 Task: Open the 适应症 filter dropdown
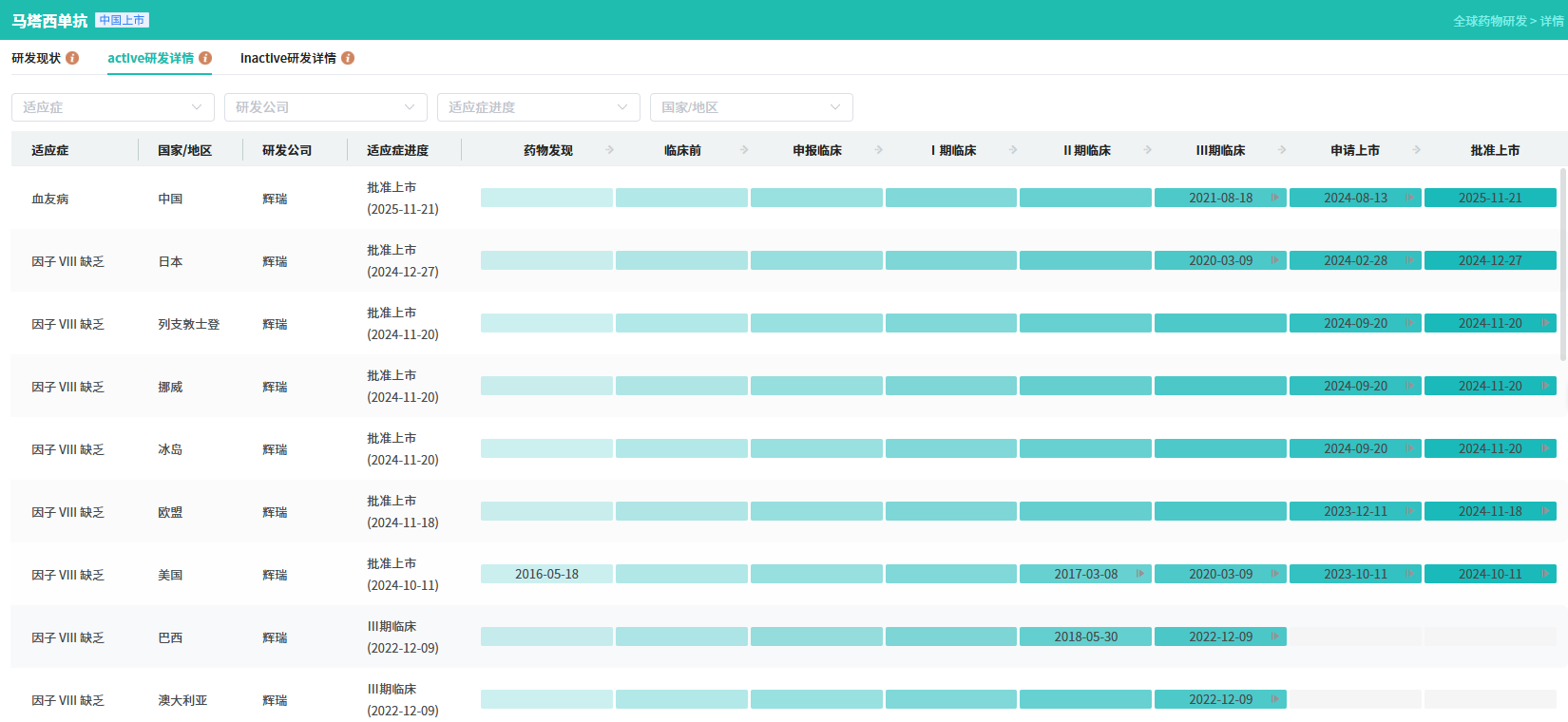[112, 107]
